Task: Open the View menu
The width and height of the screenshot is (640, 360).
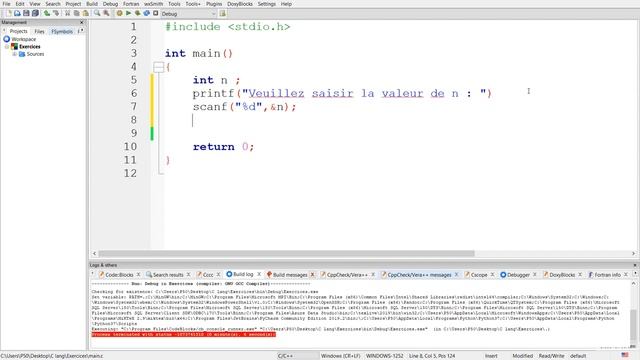Action: pos(35,4)
